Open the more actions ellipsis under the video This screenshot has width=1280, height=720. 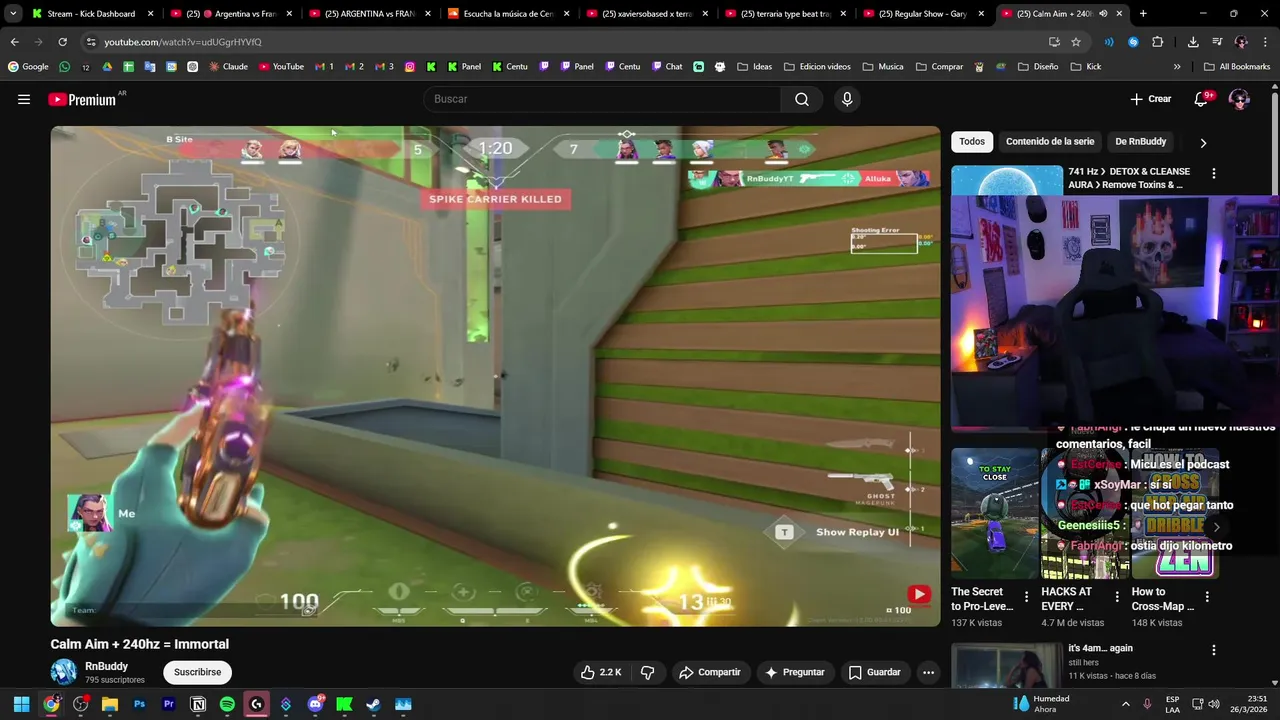(928, 672)
